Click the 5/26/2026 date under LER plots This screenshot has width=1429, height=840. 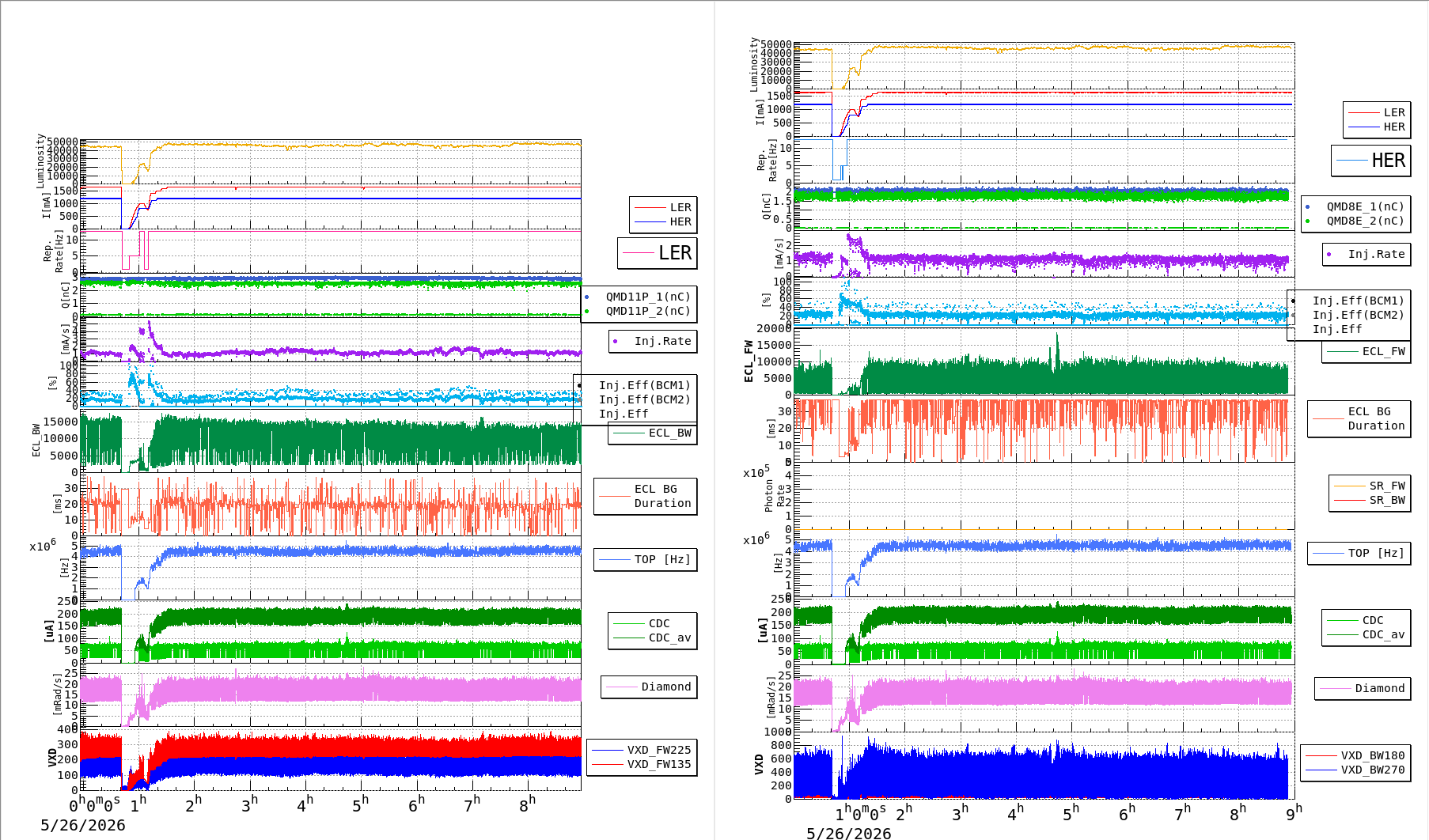83,825
